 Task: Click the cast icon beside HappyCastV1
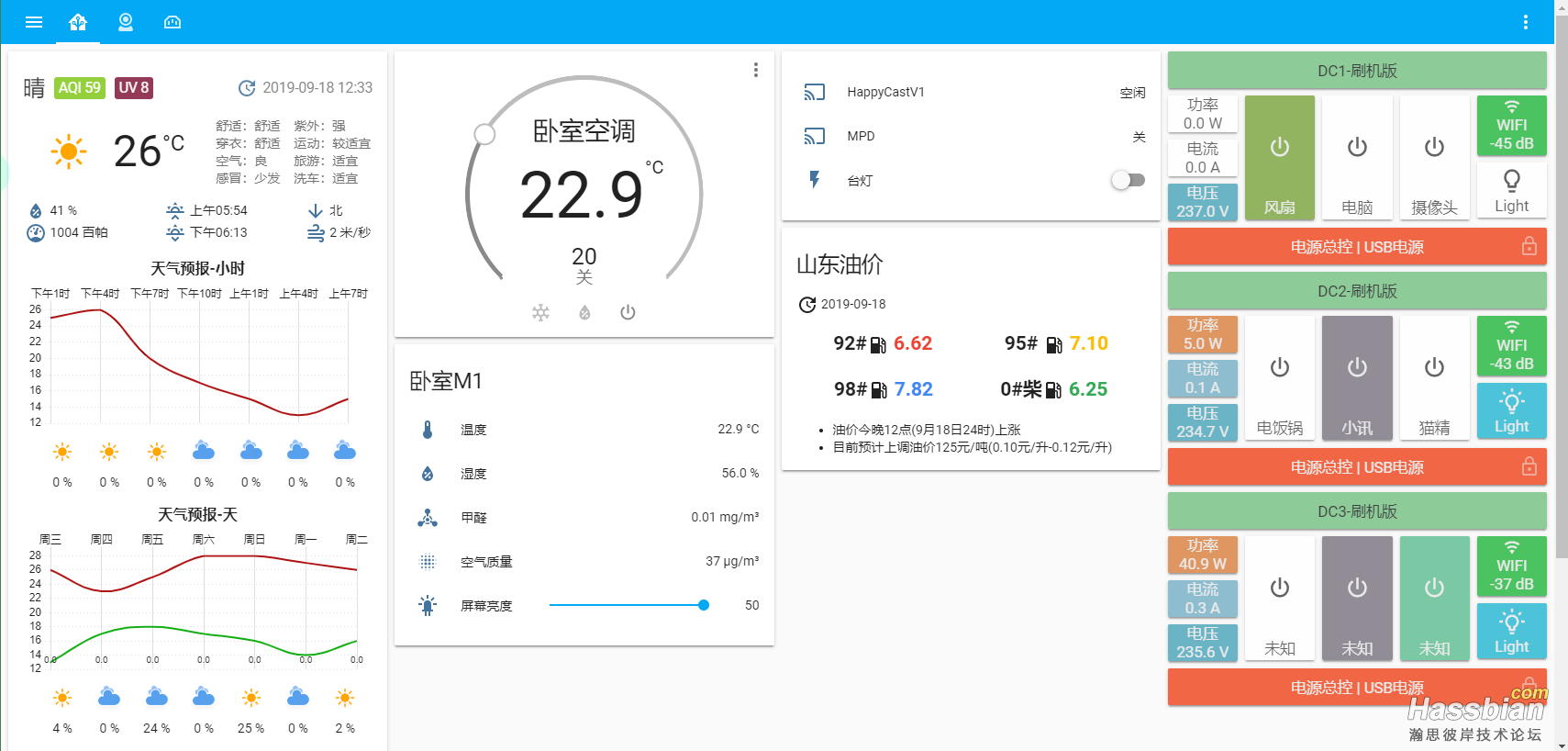click(815, 92)
